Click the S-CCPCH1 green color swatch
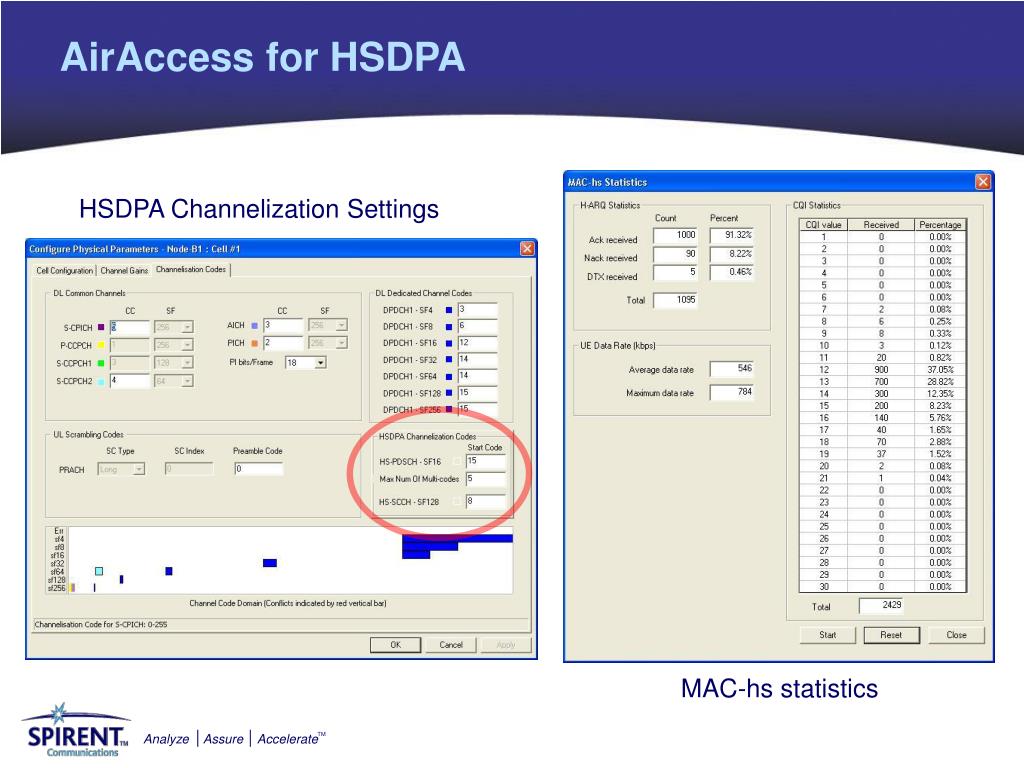 click(101, 363)
